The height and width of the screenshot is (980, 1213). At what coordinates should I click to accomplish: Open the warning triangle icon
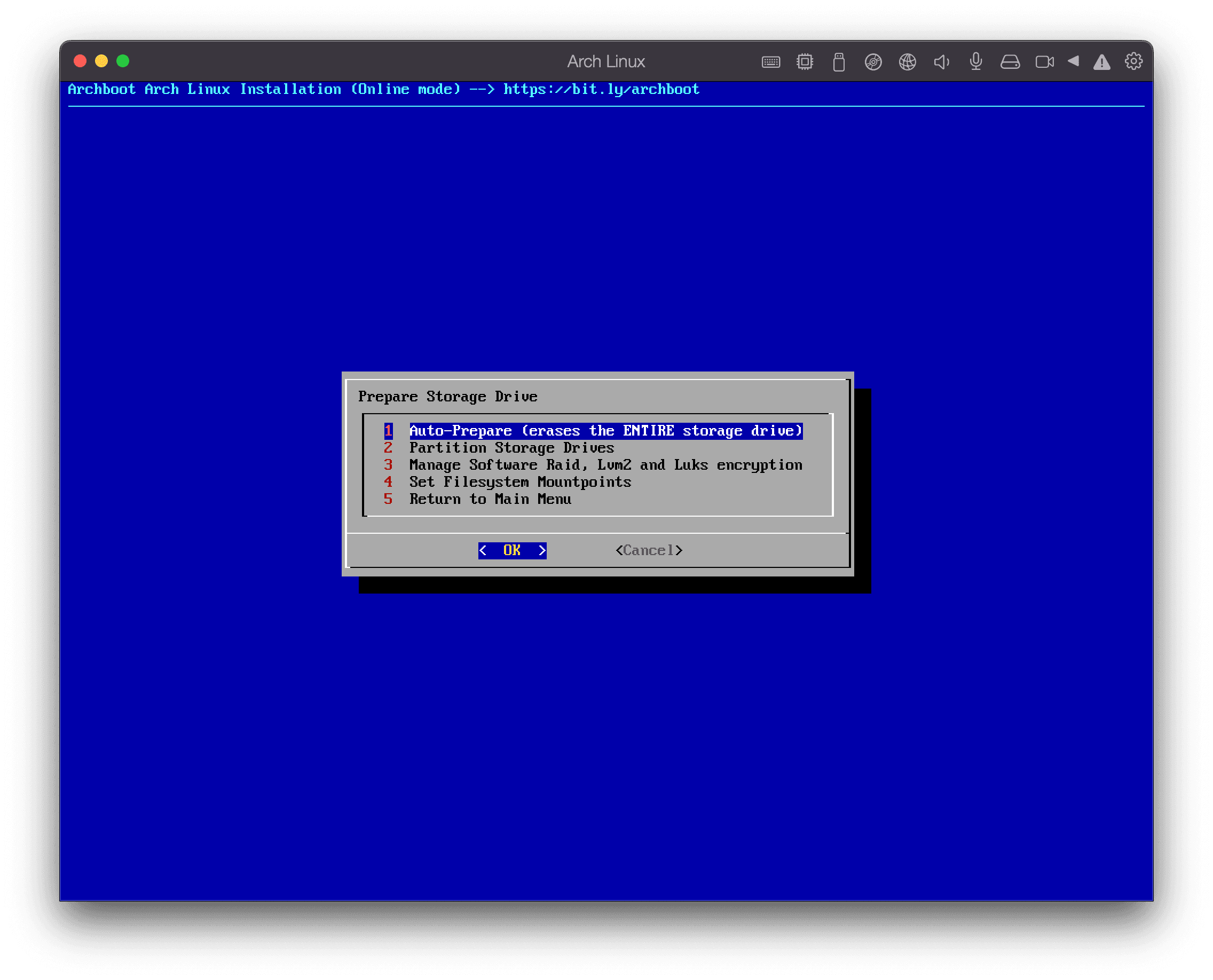coord(1101,61)
